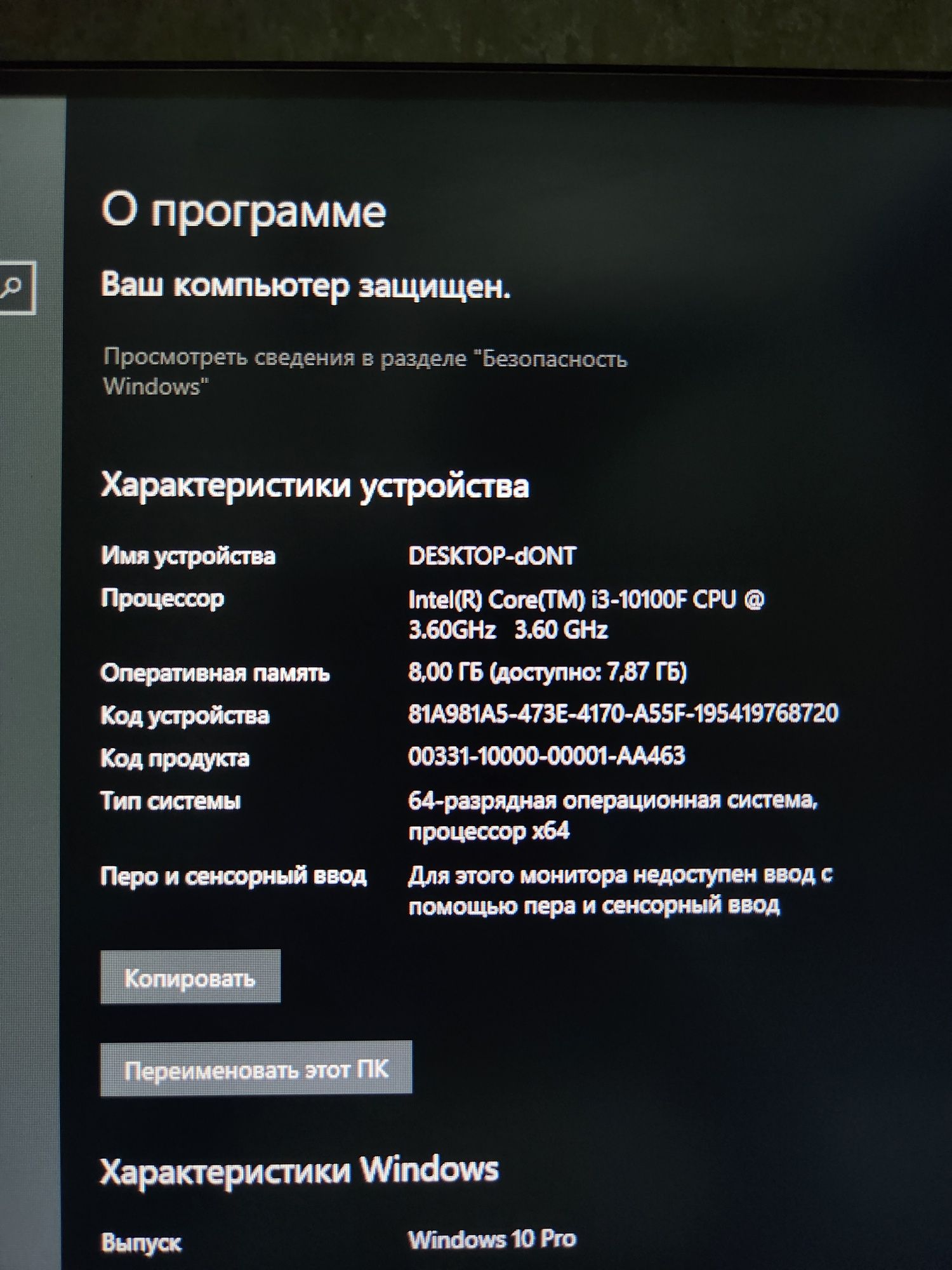Click the Имя устройства label
The image size is (952, 1270).
click(x=188, y=556)
